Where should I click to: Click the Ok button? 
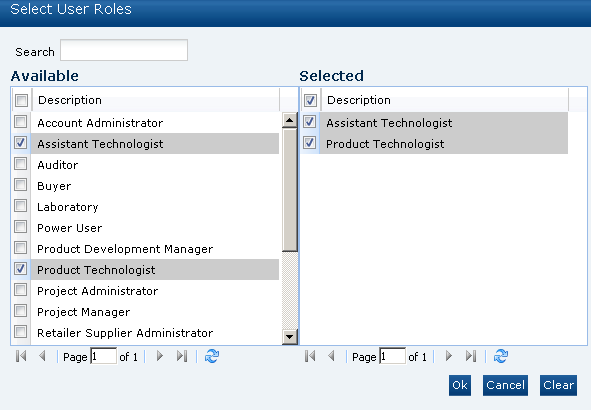point(460,385)
